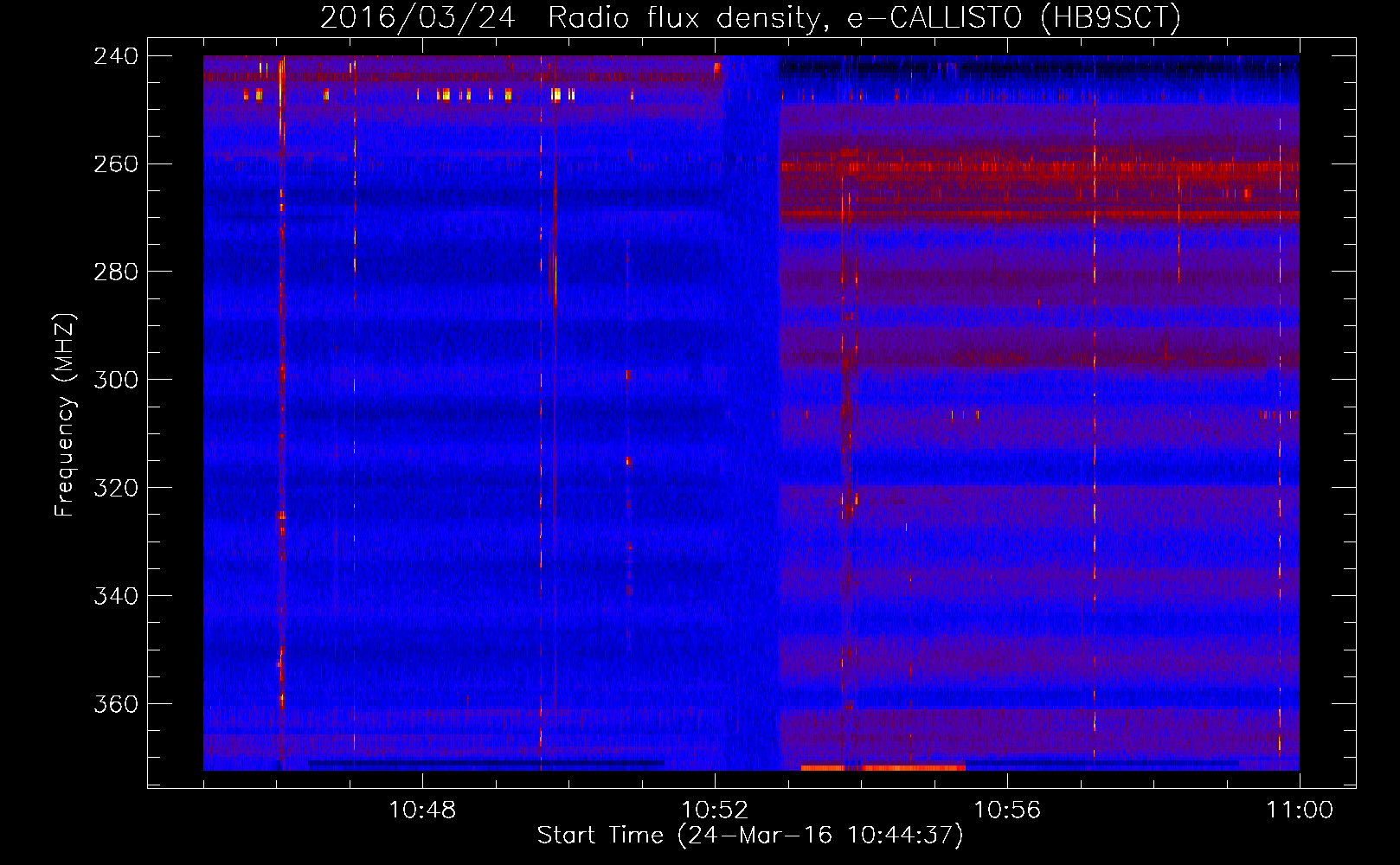The width and height of the screenshot is (1400, 865).
Task: Click the 11:00 time tick label
Action: [1300, 811]
